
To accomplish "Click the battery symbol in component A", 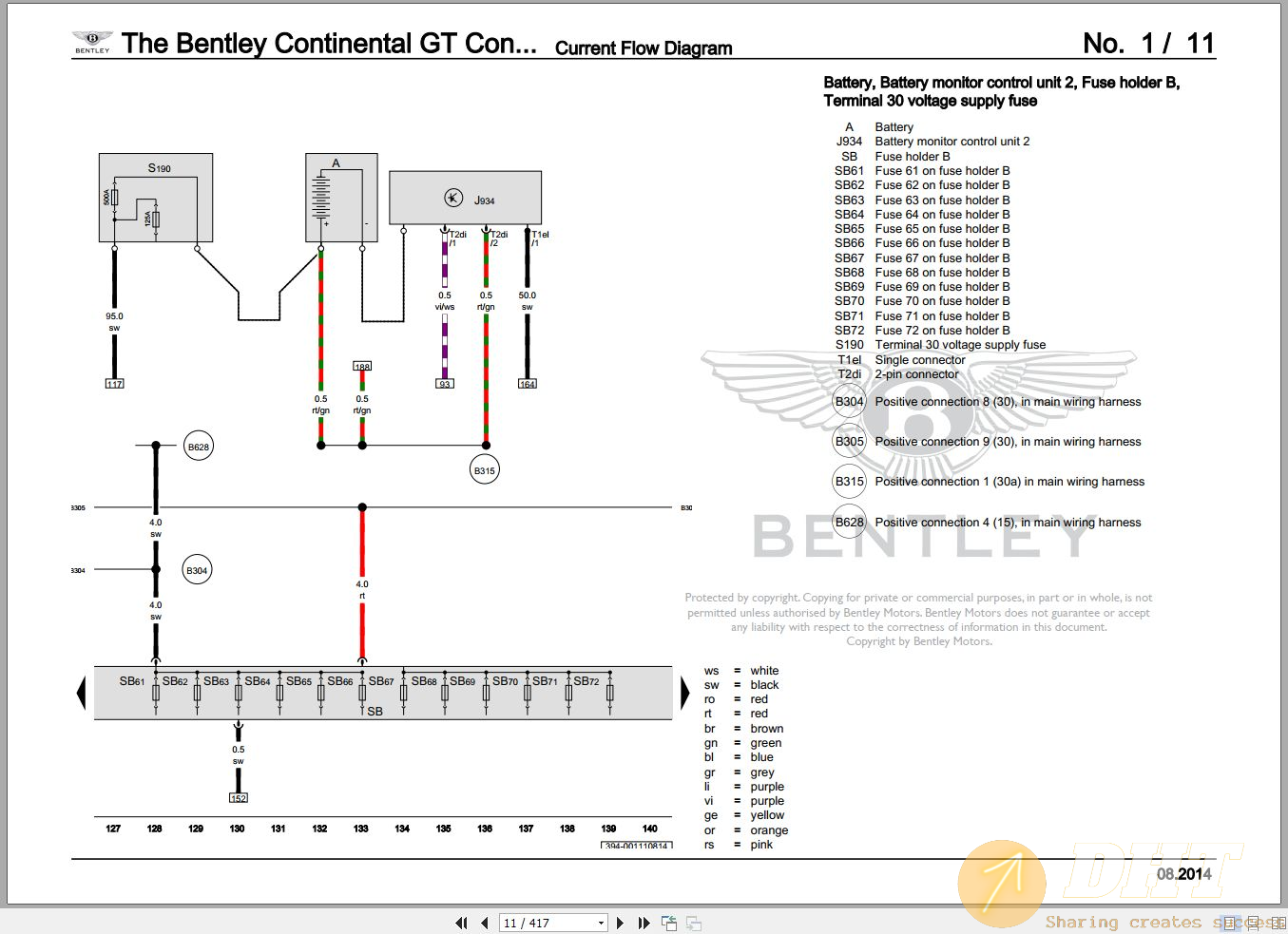I will coord(321,200).
